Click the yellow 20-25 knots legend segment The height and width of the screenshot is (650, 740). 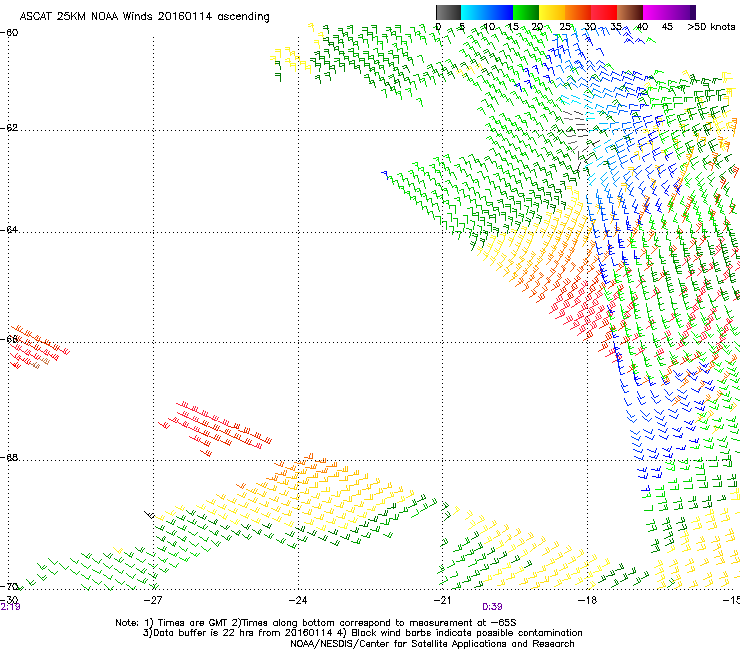(x=552, y=12)
